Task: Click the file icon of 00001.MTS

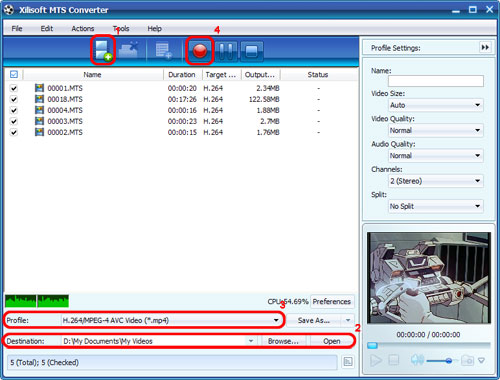Action: pos(39,88)
